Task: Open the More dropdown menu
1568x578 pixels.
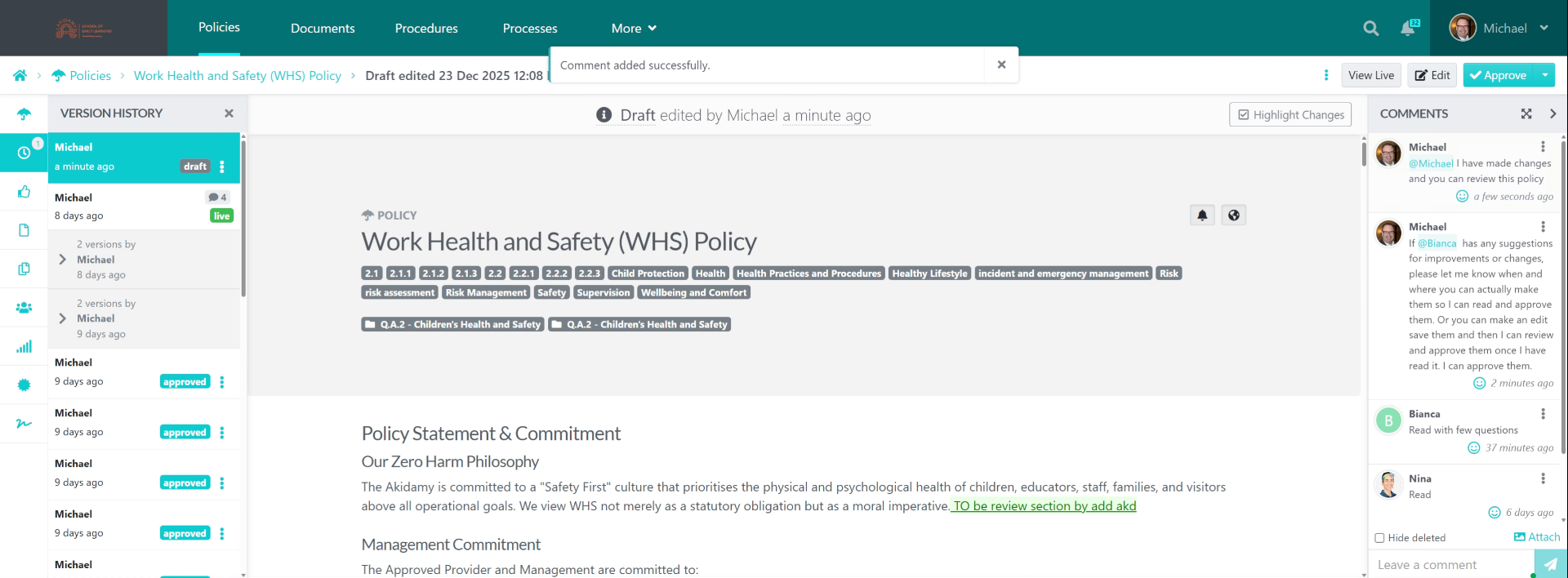Action: coord(634,29)
